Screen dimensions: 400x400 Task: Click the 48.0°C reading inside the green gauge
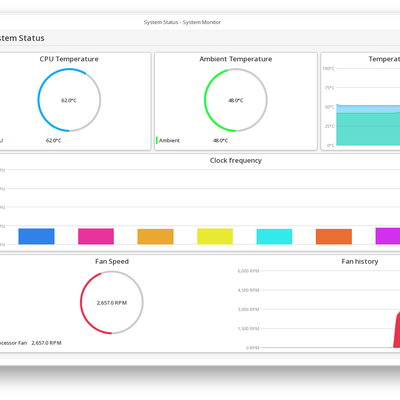pyautogui.click(x=236, y=100)
